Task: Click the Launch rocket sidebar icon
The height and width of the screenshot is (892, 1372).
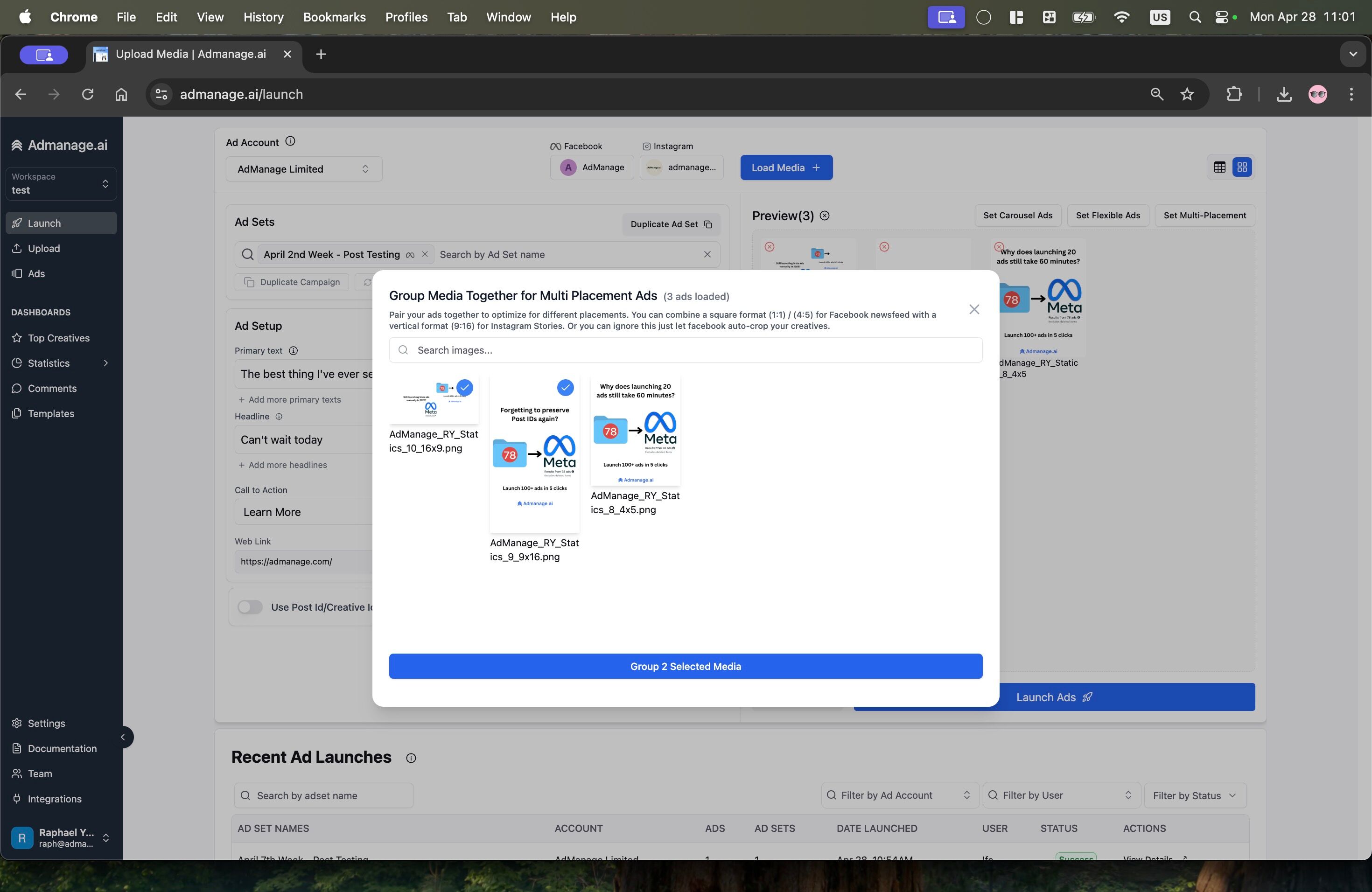Action: point(17,223)
